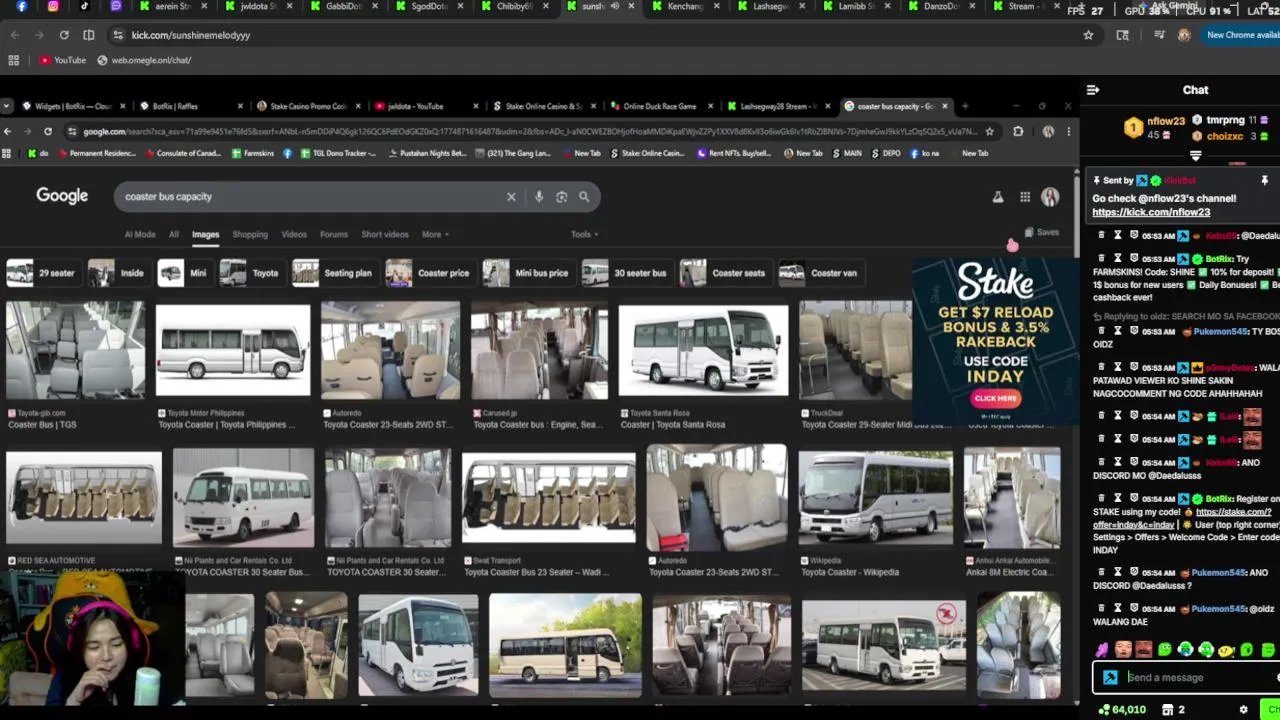Switch to Videos results tab
The height and width of the screenshot is (720, 1280).
click(294, 234)
